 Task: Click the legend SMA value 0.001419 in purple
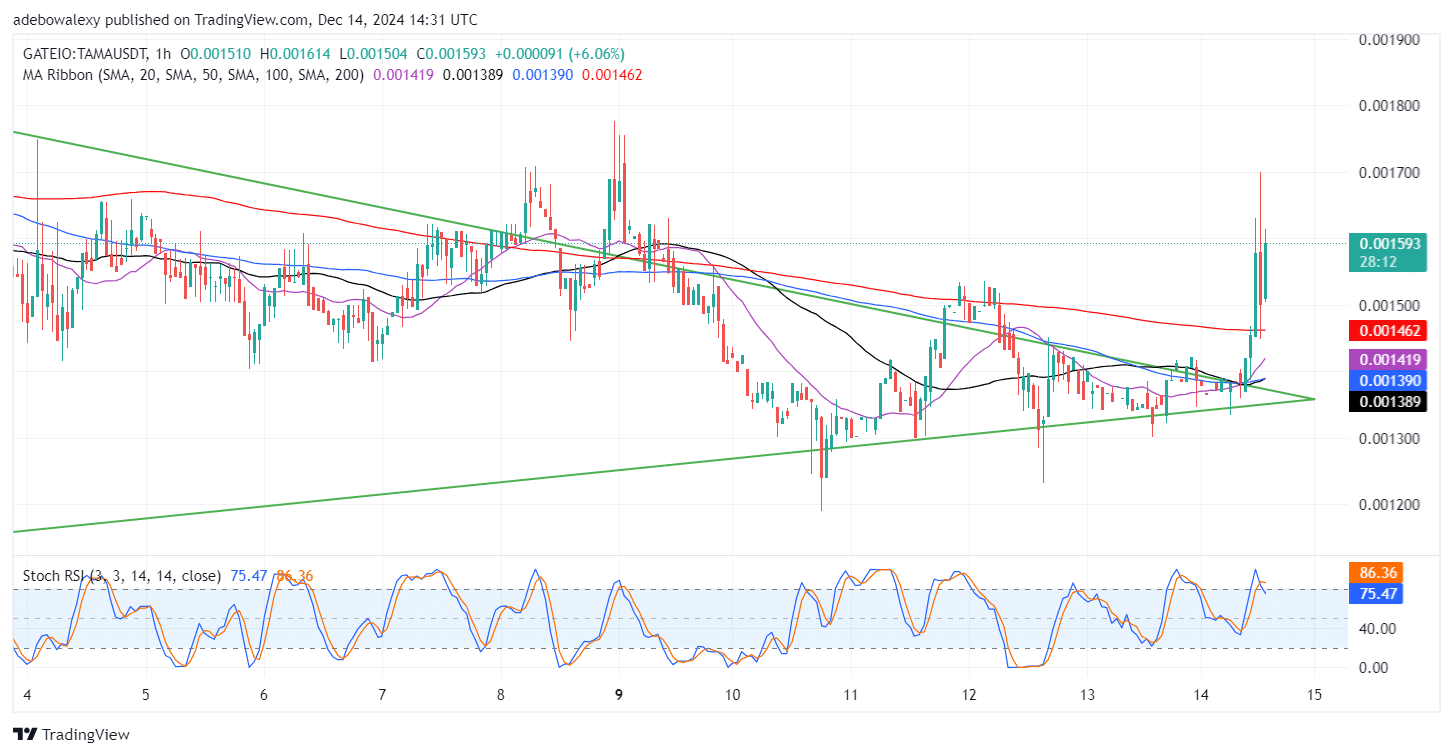pos(405,73)
